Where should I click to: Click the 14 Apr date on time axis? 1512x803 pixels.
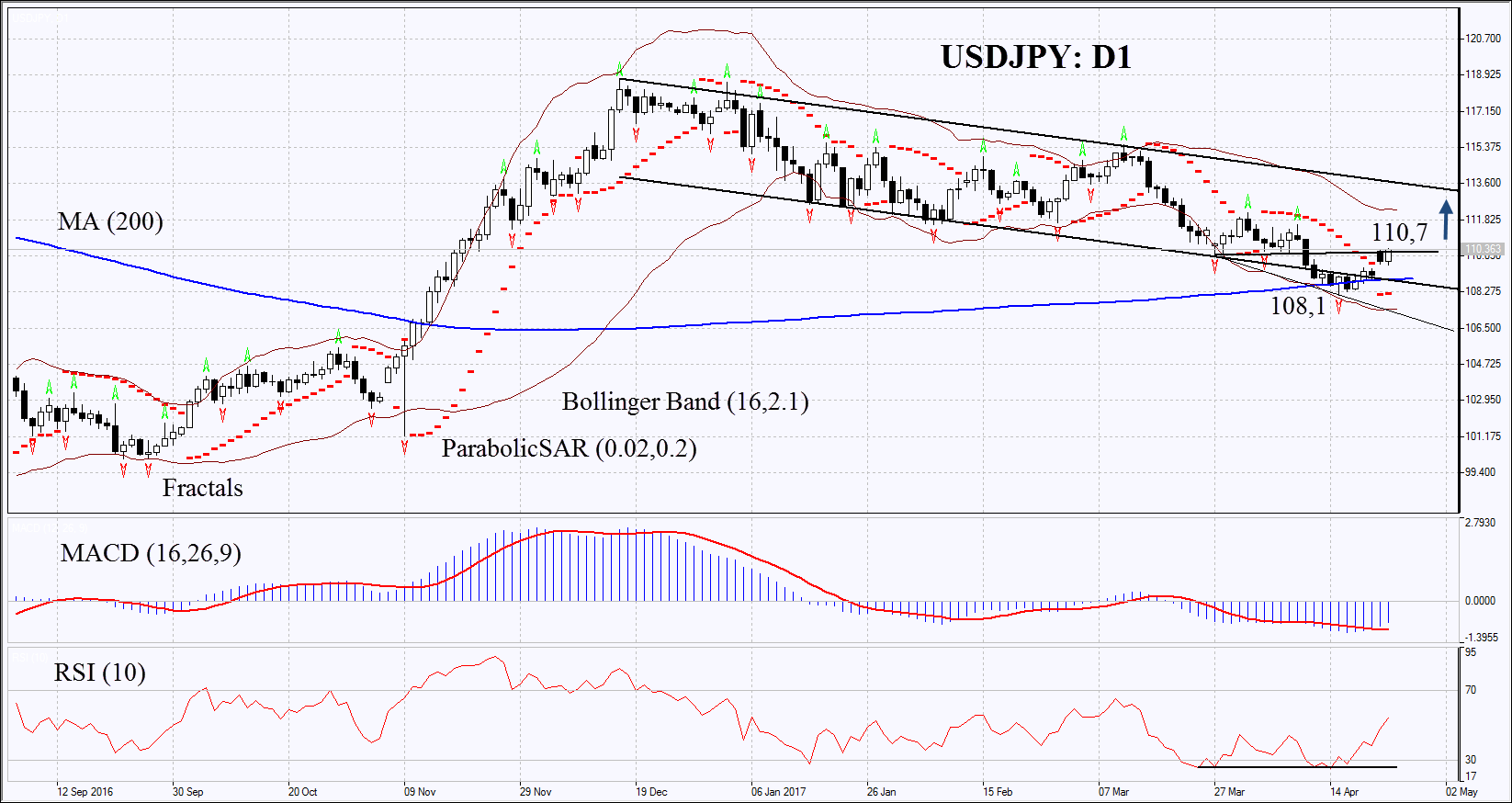1344,791
